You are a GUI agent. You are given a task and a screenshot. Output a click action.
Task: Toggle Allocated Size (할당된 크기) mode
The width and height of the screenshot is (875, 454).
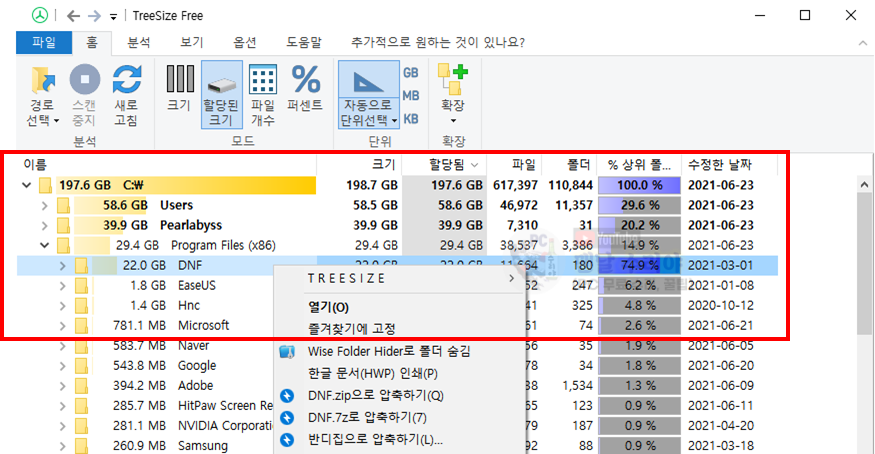[x=222, y=95]
